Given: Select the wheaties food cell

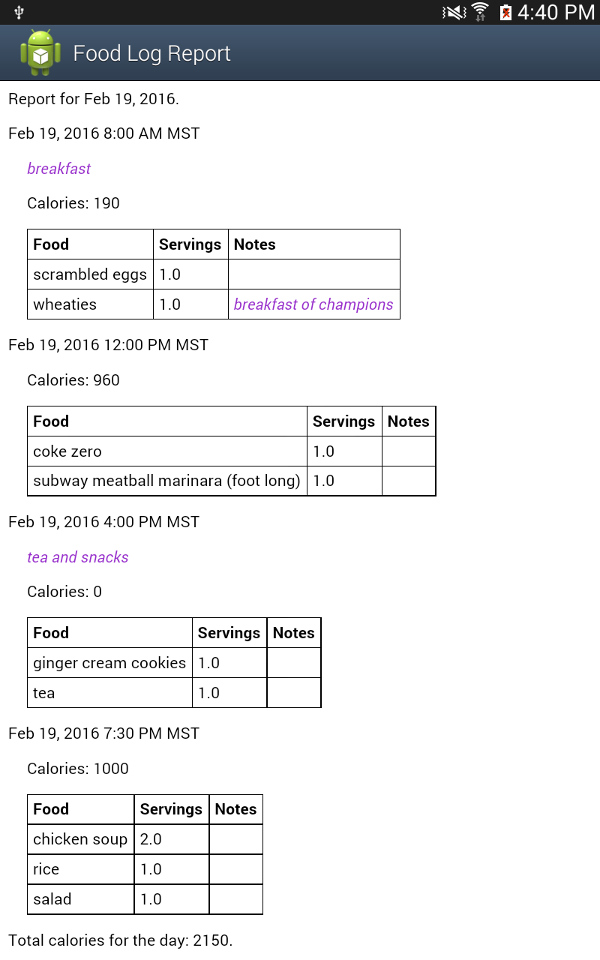Looking at the screenshot, I should coord(90,304).
